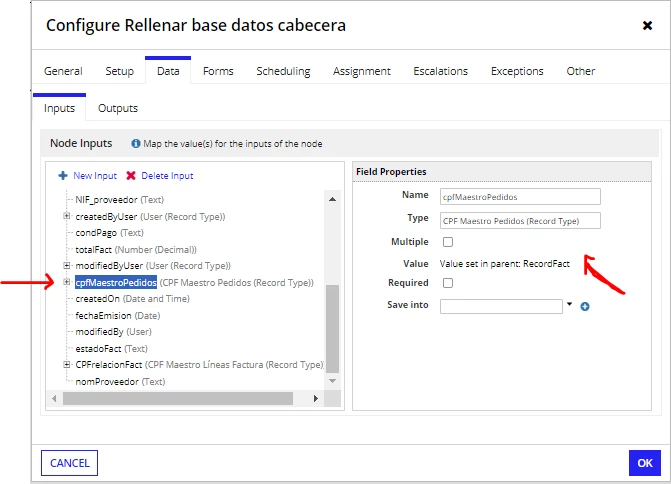671x484 pixels.
Task: Expand the modifiedByUser tree node
Action: 67,266
